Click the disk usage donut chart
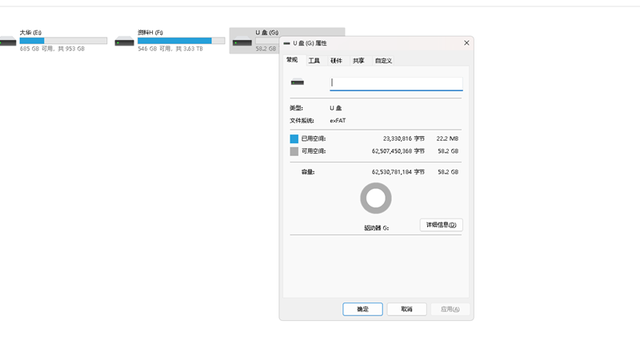 coord(376,198)
